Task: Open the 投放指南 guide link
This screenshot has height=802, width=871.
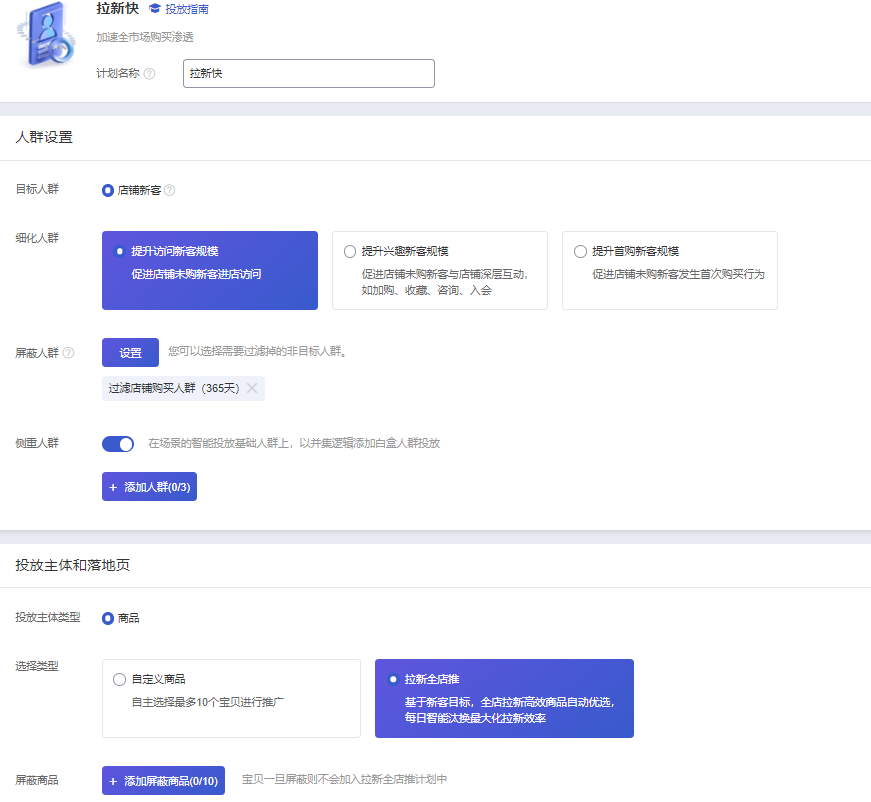Action: (x=187, y=9)
